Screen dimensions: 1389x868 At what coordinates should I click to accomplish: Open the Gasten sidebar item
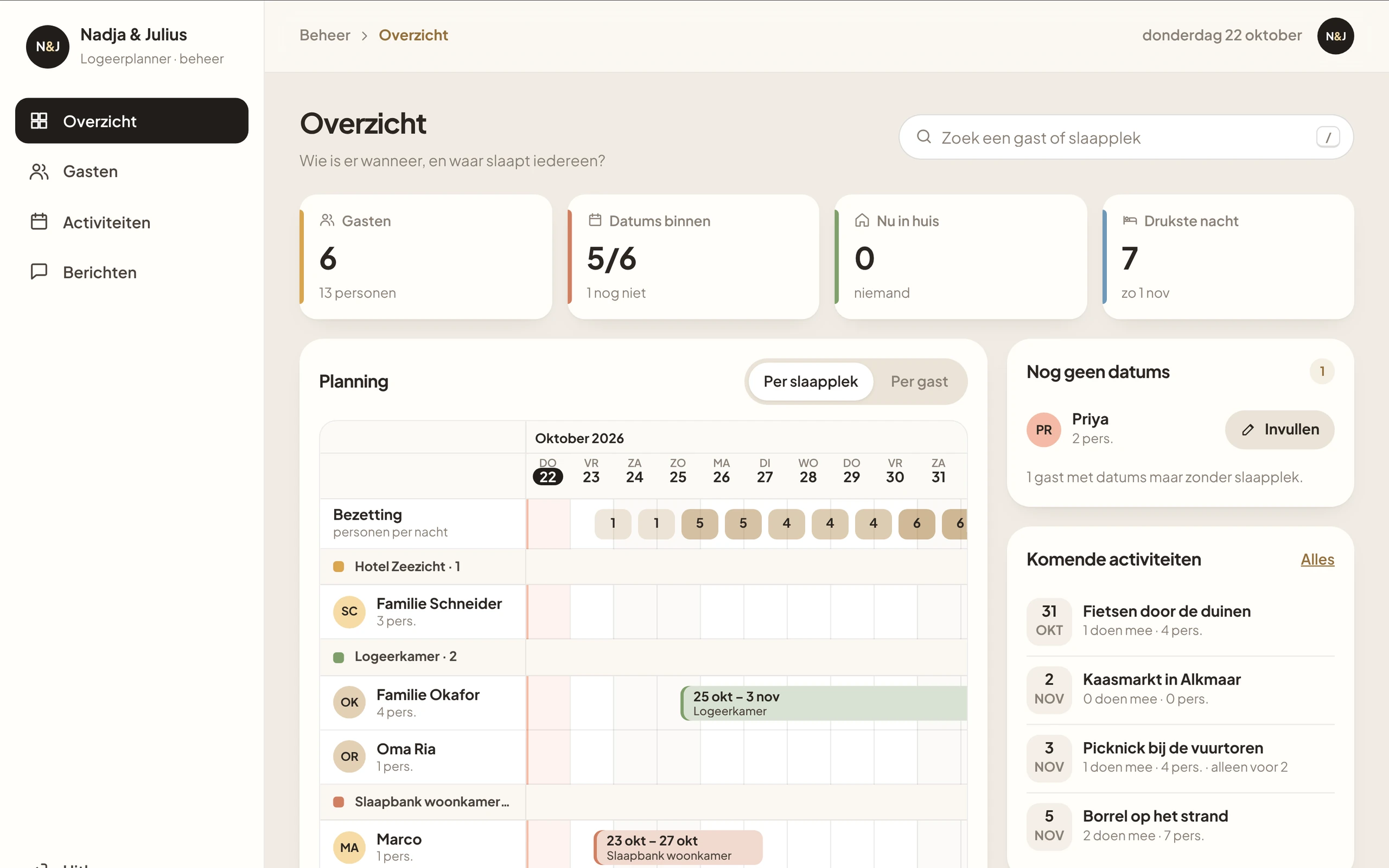(131, 171)
